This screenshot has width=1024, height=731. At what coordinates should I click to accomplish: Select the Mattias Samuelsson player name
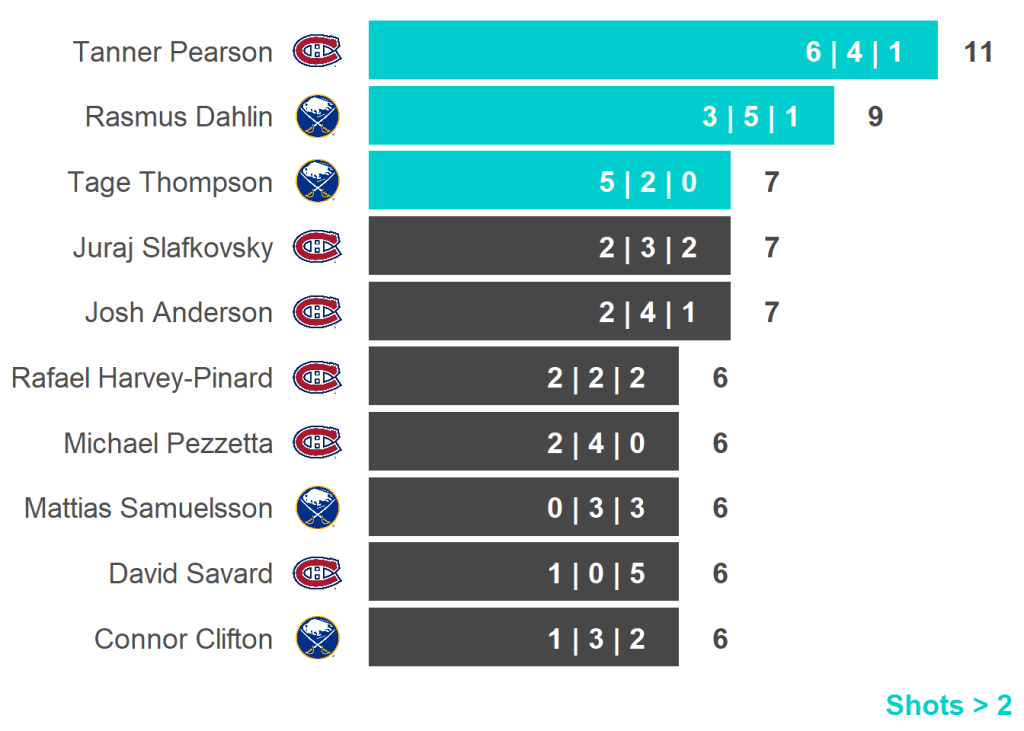point(148,508)
